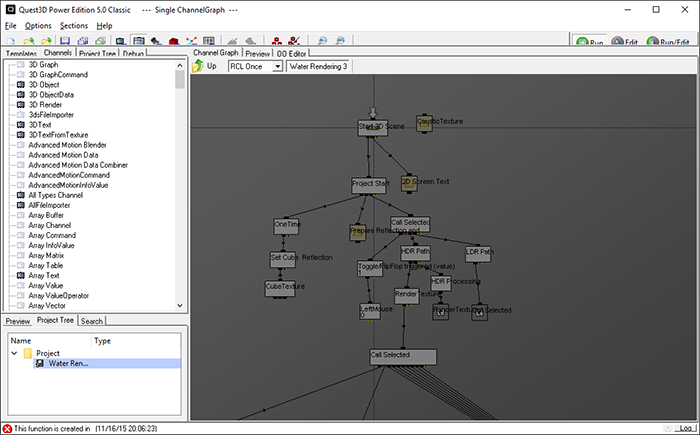
Task: Click the Water Rendering 3 breadcrumb button
Action: click(x=317, y=66)
